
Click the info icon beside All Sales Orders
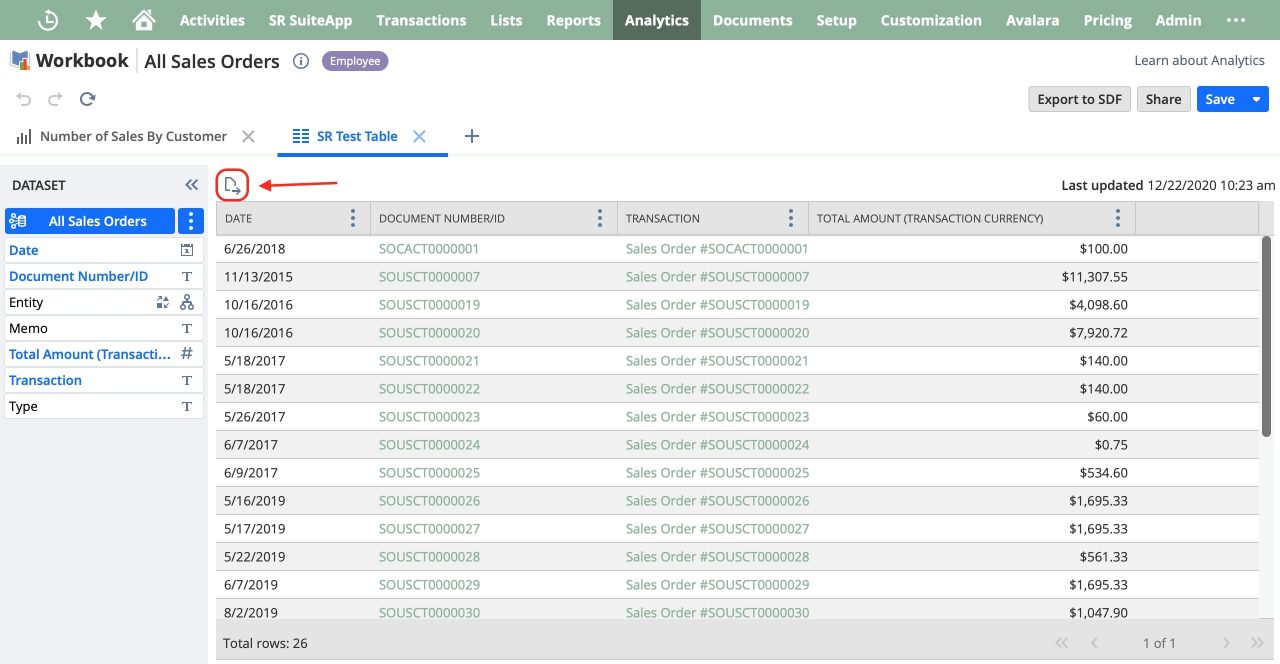pyautogui.click(x=300, y=61)
